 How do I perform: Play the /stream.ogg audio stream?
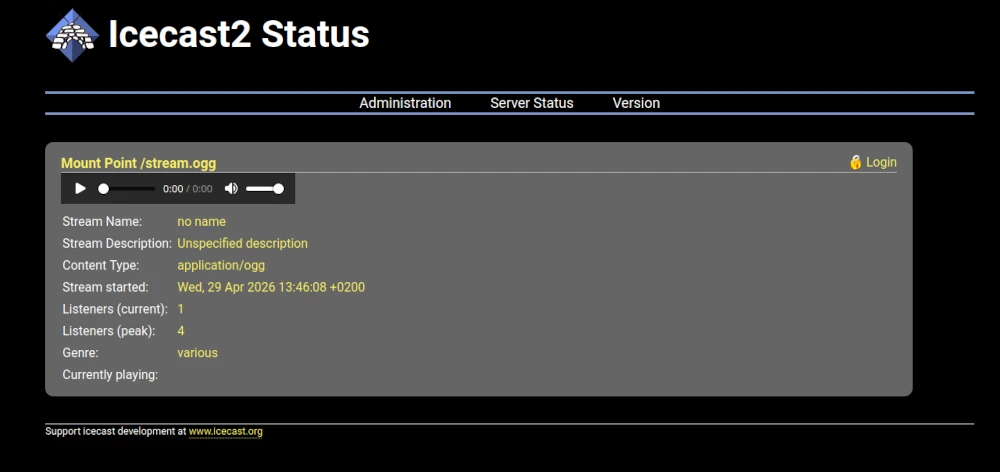pyautogui.click(x=80, y=189)
